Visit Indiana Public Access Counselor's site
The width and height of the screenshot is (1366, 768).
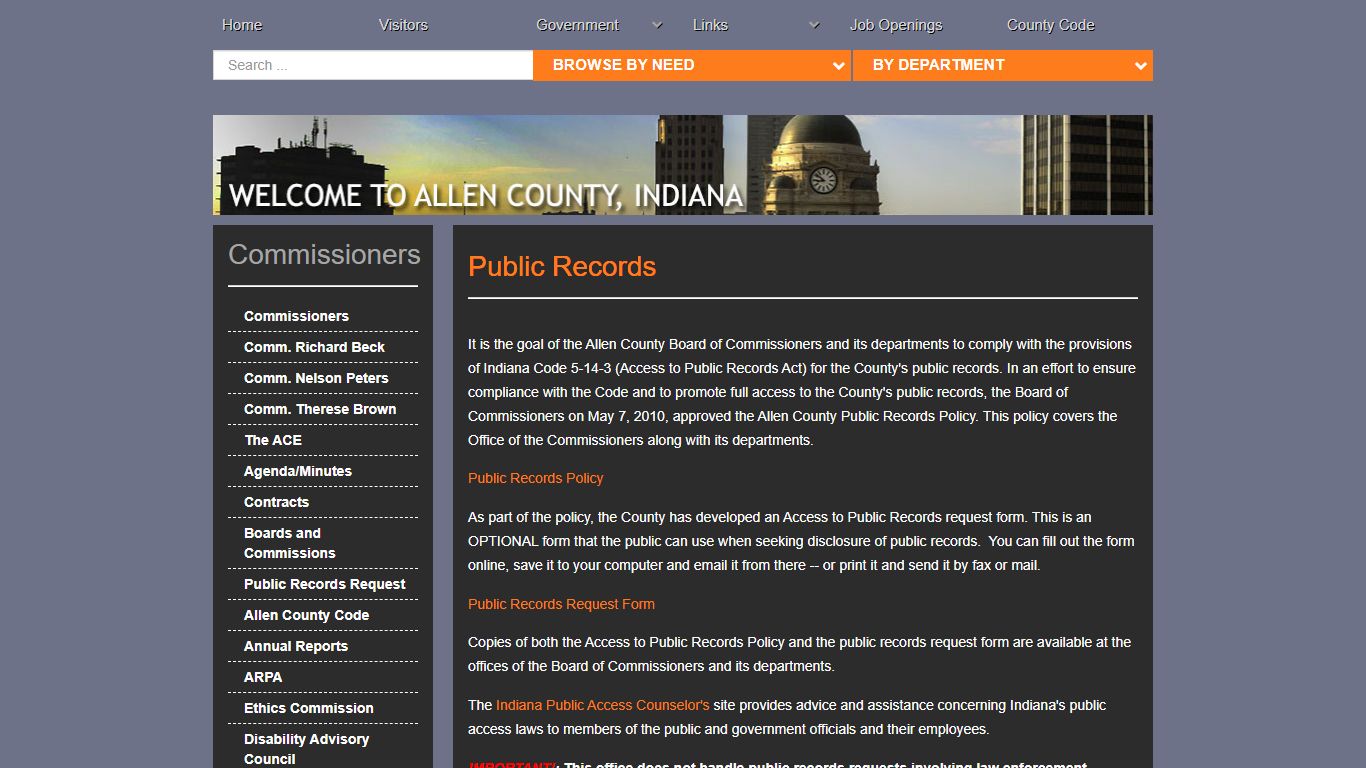tap(602, 705)
